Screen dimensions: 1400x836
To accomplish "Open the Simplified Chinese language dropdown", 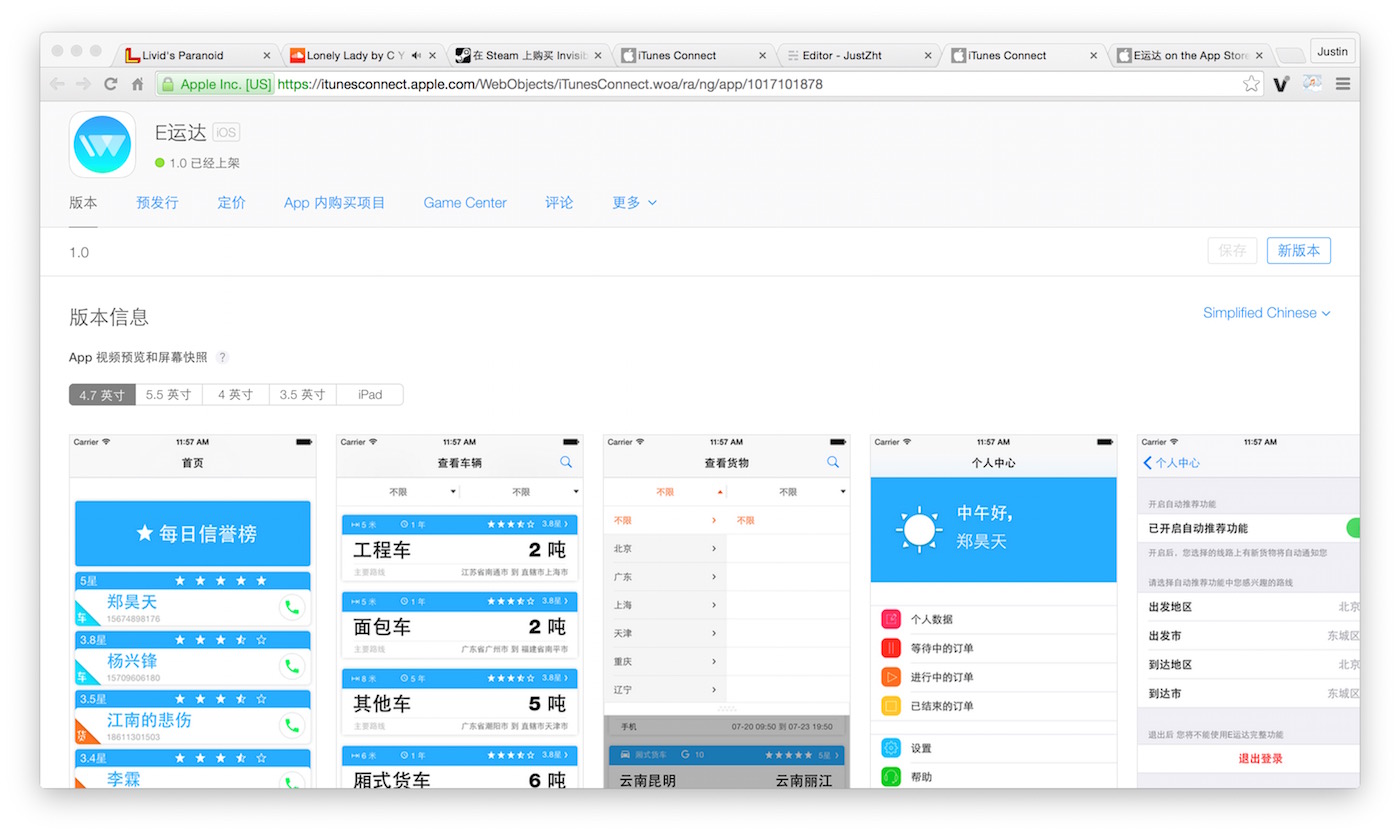I will tap(1266, 313).
